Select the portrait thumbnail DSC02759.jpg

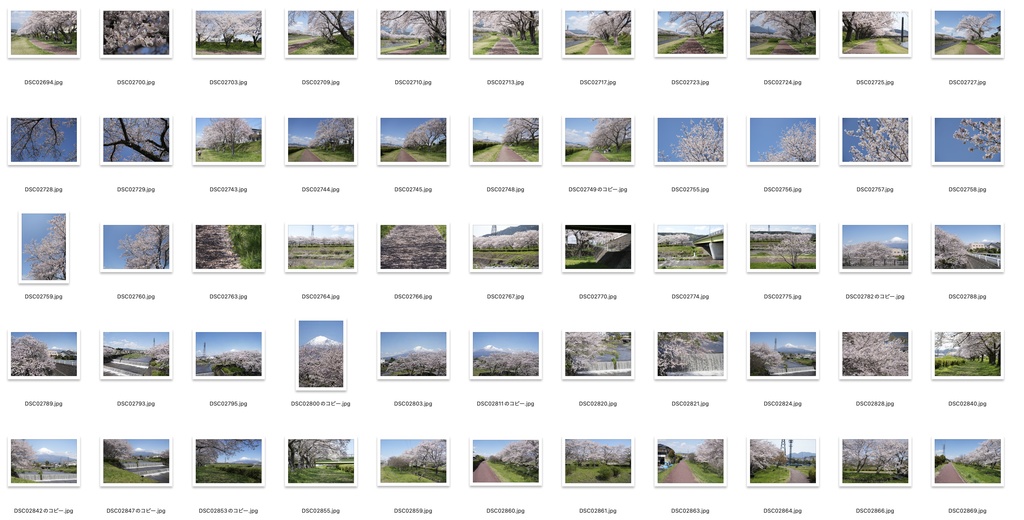(x=44, y=247)
